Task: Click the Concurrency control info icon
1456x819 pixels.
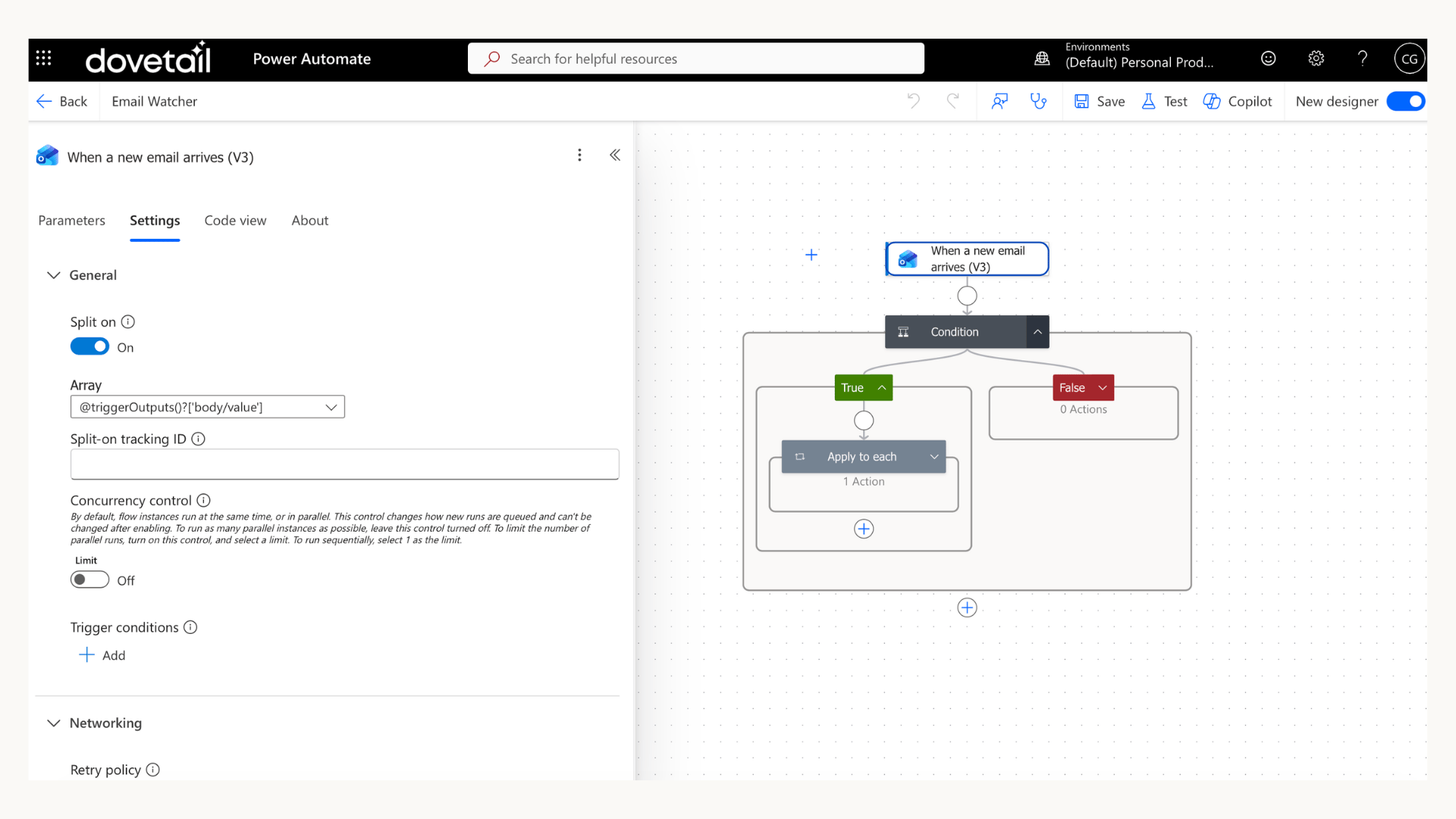Action: coord(203,500)
